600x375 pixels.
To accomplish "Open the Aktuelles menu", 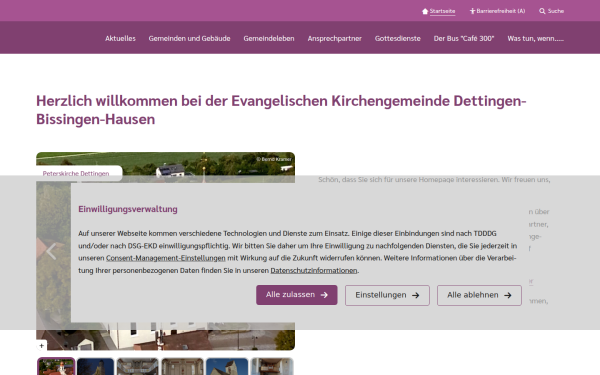I will 120,38.
